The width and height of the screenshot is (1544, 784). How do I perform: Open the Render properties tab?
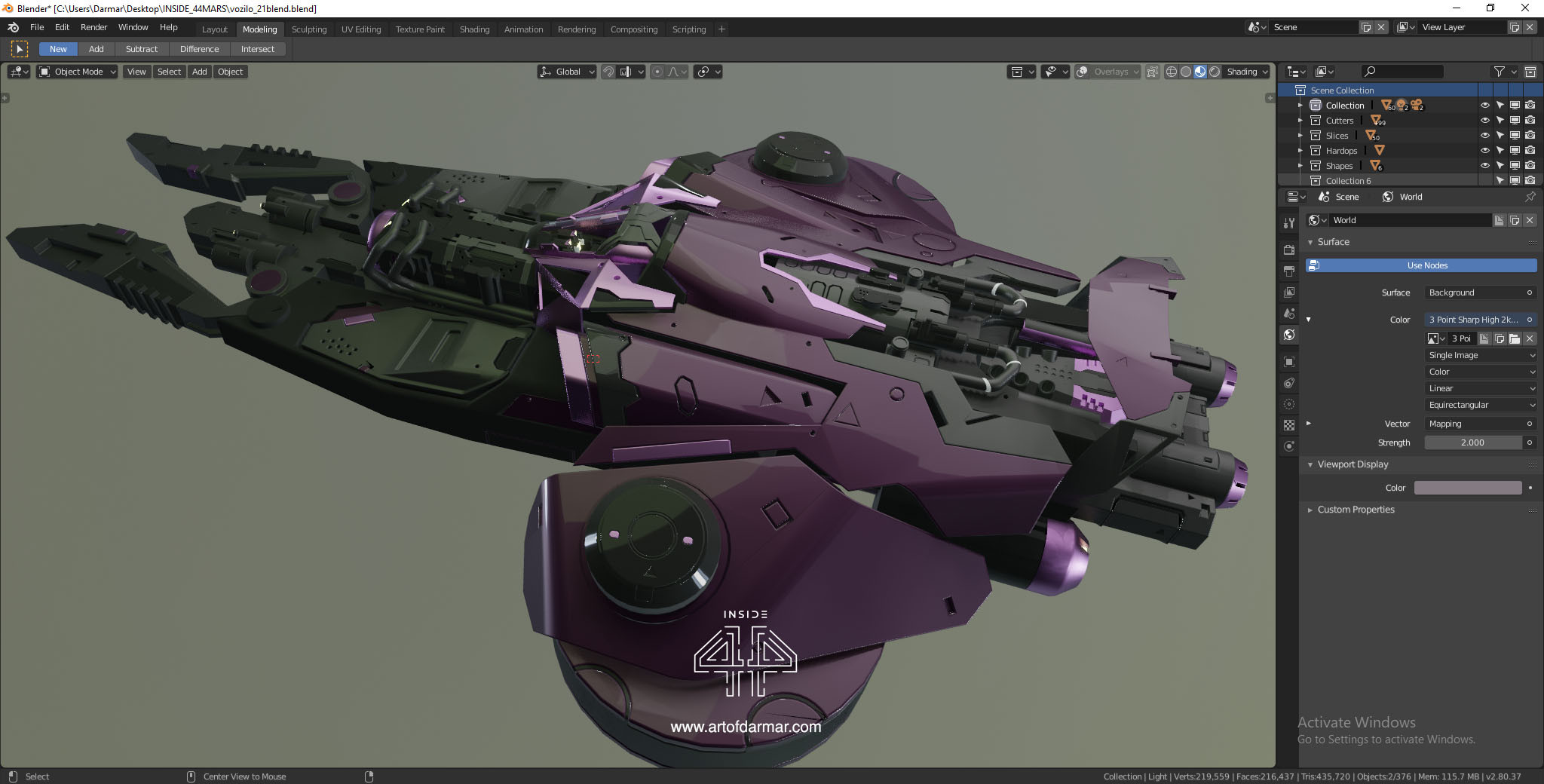1289,250
